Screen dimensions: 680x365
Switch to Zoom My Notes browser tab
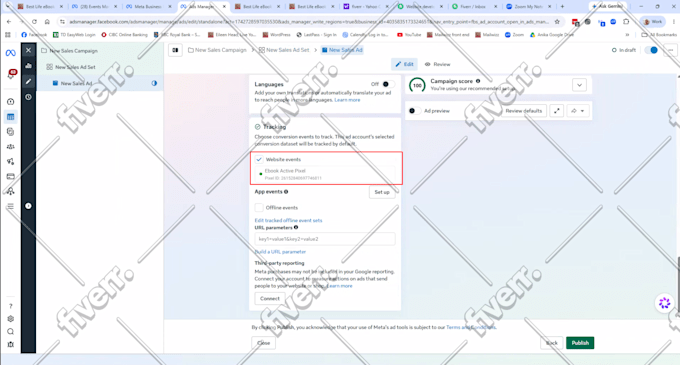click(x=528, y=7)
